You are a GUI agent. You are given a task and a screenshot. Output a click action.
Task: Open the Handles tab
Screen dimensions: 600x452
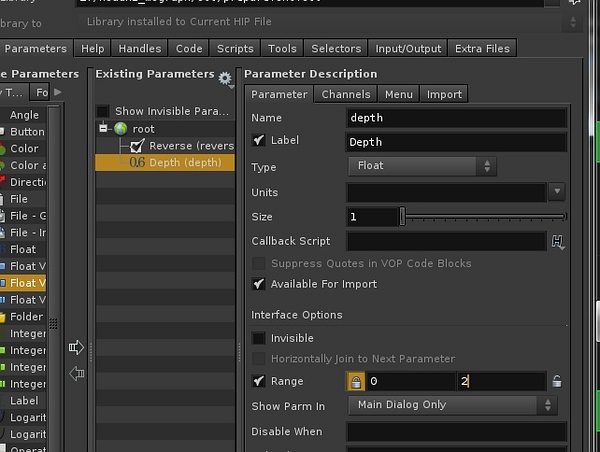coord(140,49)
